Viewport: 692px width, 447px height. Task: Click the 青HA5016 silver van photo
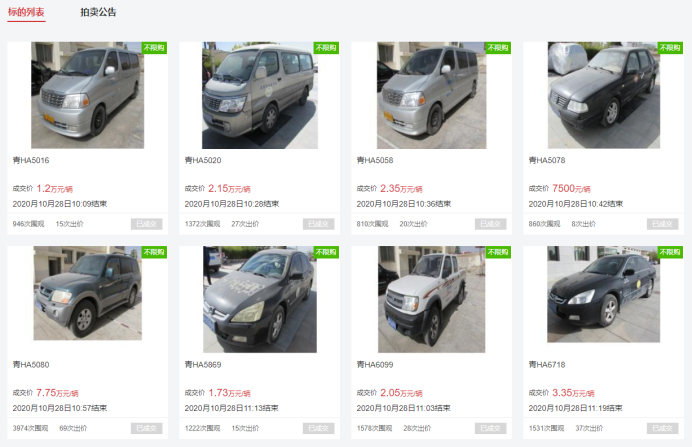(87, 90)
